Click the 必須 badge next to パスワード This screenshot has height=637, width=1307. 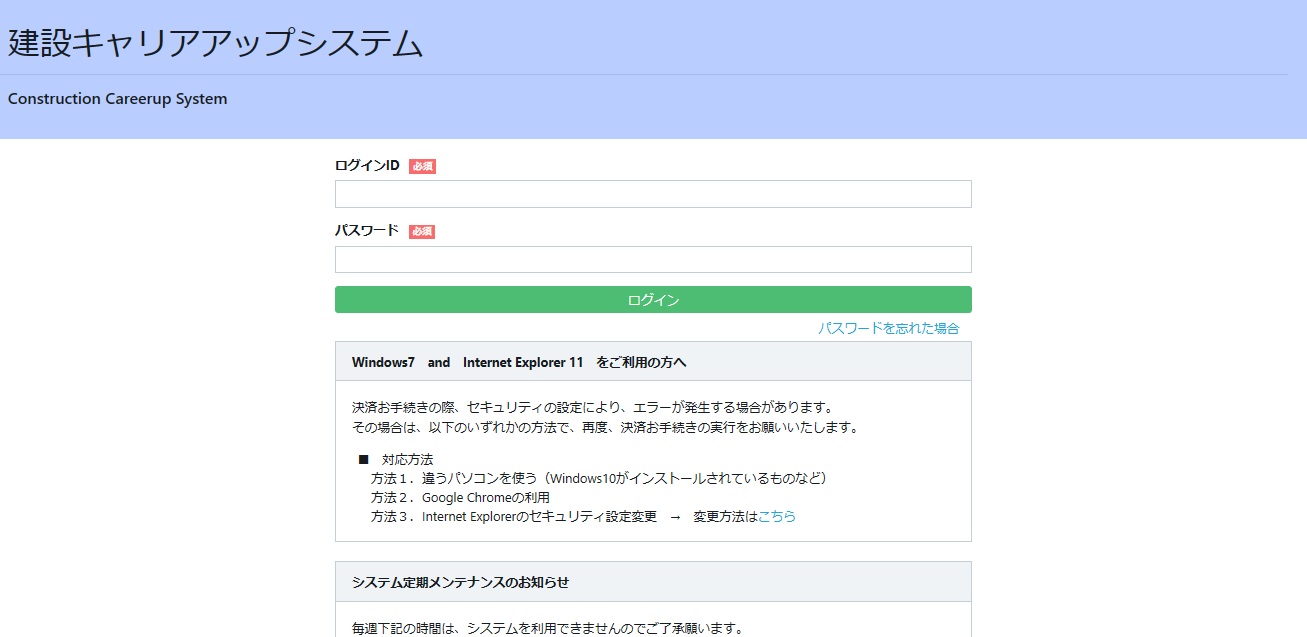(422, 231)
